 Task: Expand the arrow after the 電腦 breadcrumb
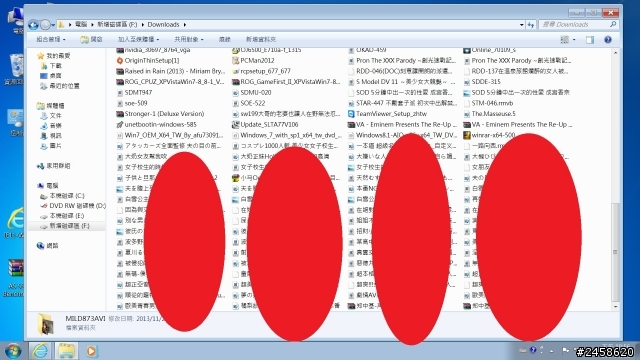coord(92,25)
